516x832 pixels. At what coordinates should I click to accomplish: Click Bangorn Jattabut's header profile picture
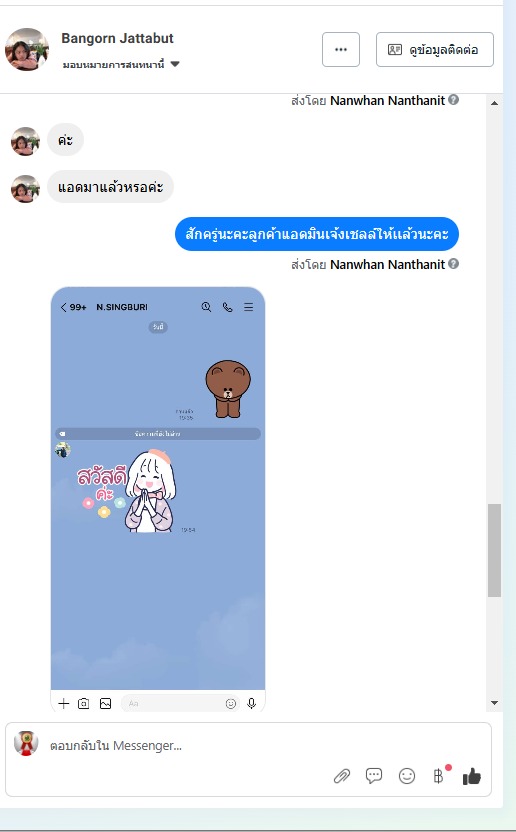pos(27,49)
